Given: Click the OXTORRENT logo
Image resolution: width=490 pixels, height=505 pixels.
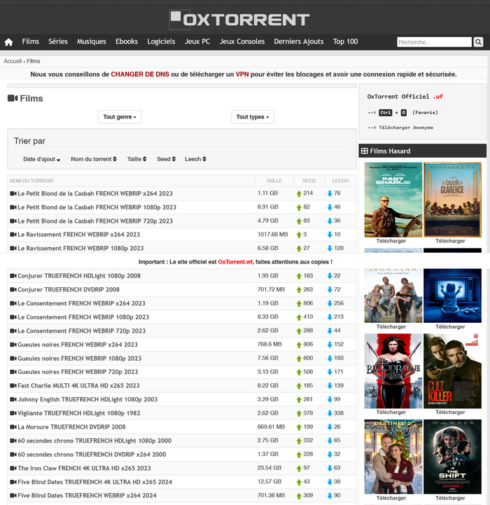Looking at the screenshot, I should 240,19.
